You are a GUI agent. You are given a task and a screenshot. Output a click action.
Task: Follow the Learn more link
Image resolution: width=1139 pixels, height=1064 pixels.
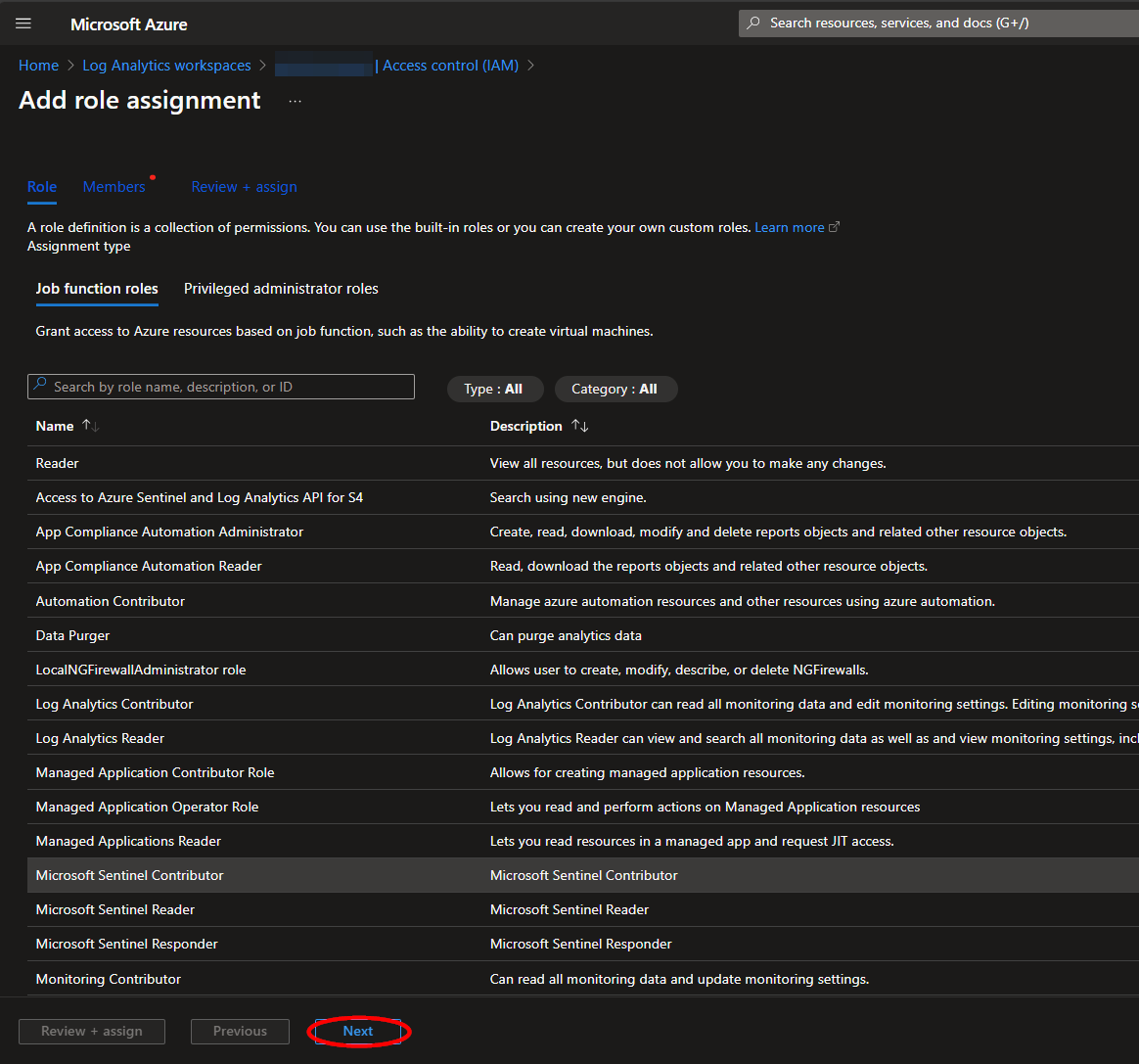coord(790,227)
